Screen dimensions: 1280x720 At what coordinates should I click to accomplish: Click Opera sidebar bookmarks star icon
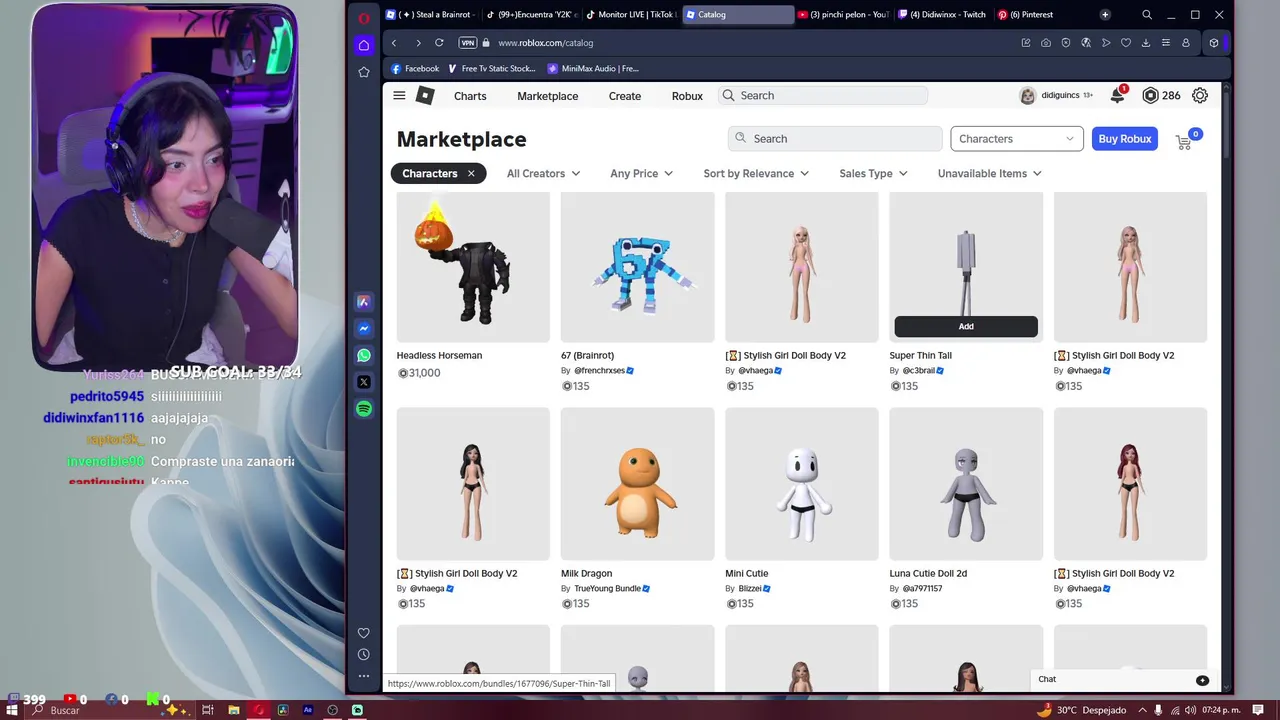click(x=364, y=72)
